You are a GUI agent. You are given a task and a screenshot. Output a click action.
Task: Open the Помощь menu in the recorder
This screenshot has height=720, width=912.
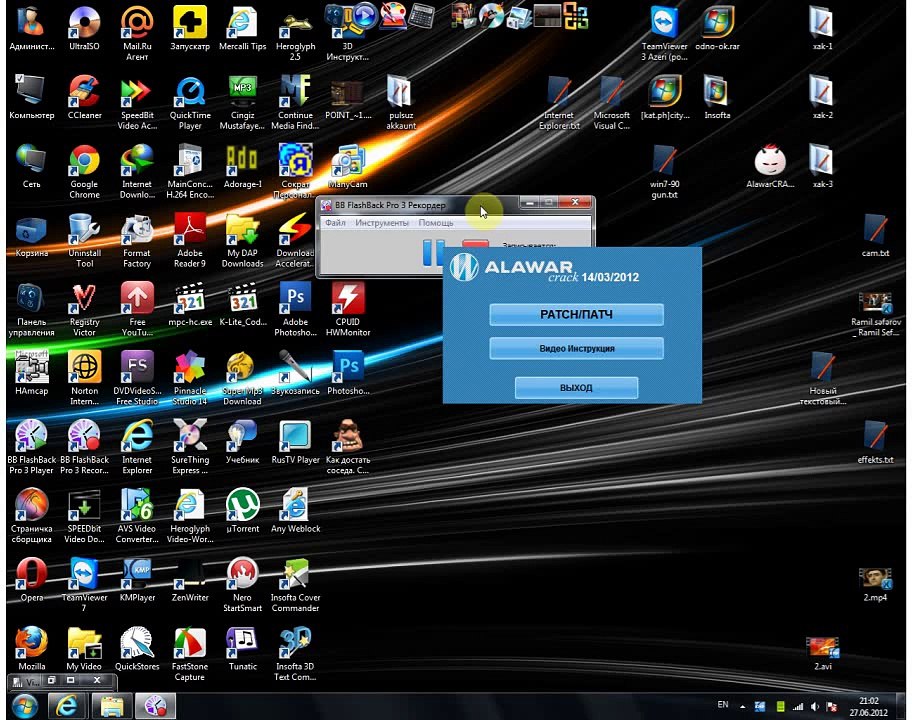pyautogui.click(x=436, y=223)
